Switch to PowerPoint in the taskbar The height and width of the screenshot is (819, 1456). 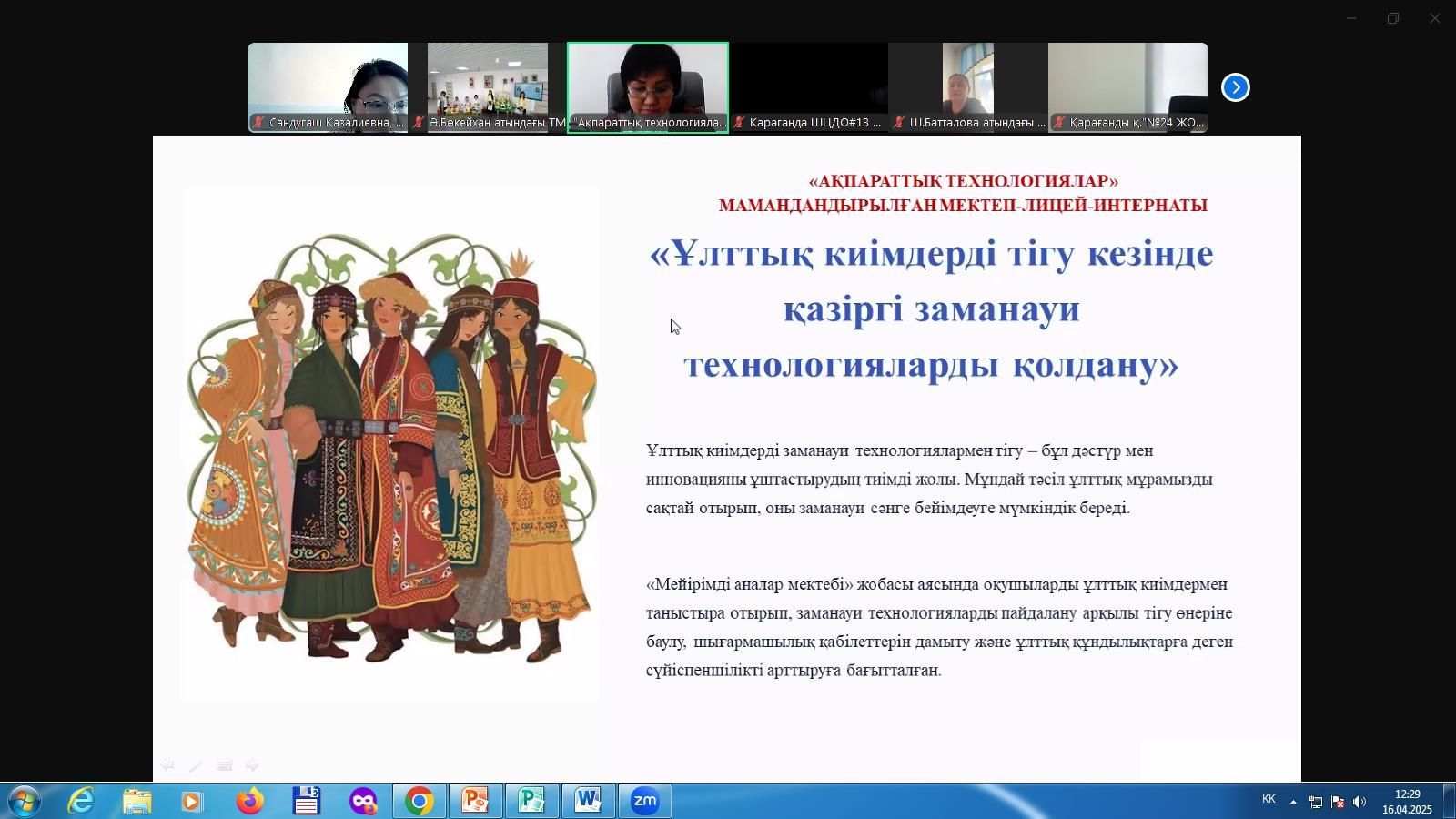click(x=475, y=801)
